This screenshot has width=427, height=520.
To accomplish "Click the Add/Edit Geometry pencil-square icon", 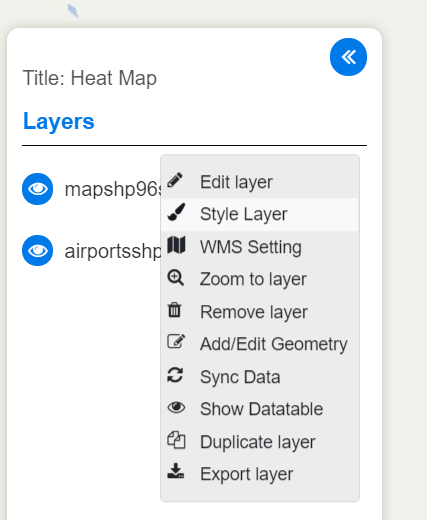I will (176, 341).
